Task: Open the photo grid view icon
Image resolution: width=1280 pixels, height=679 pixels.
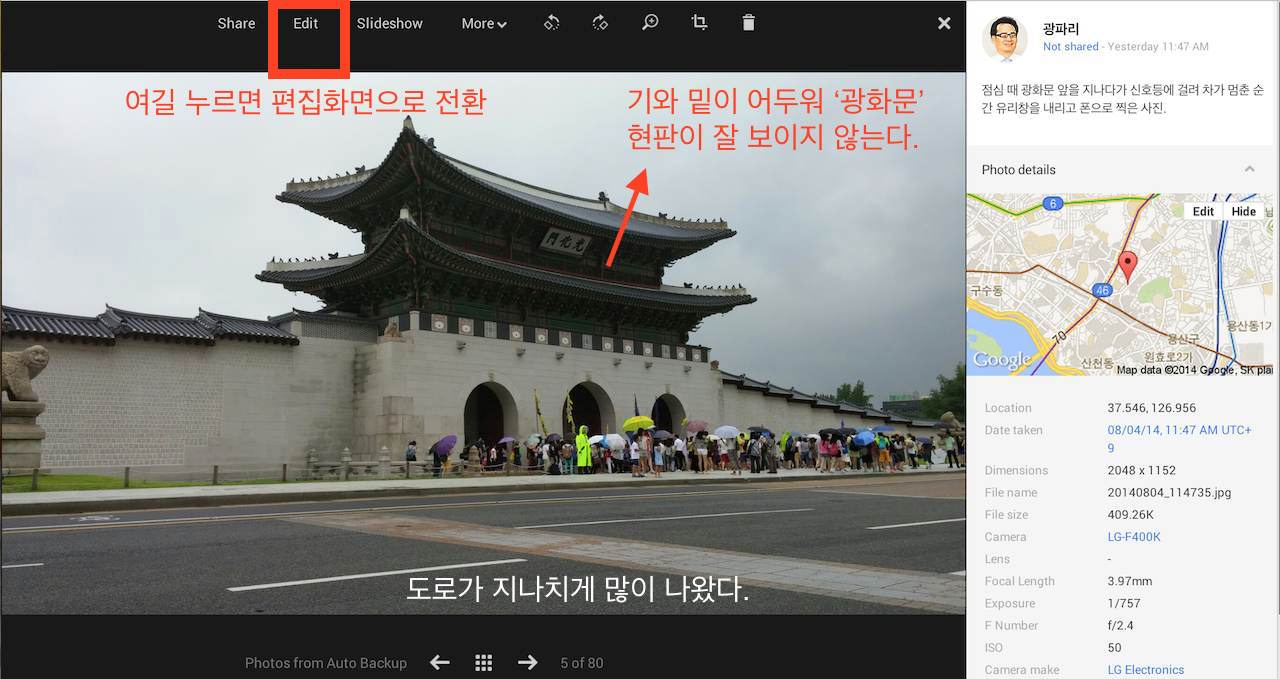Action: [484, 662]
